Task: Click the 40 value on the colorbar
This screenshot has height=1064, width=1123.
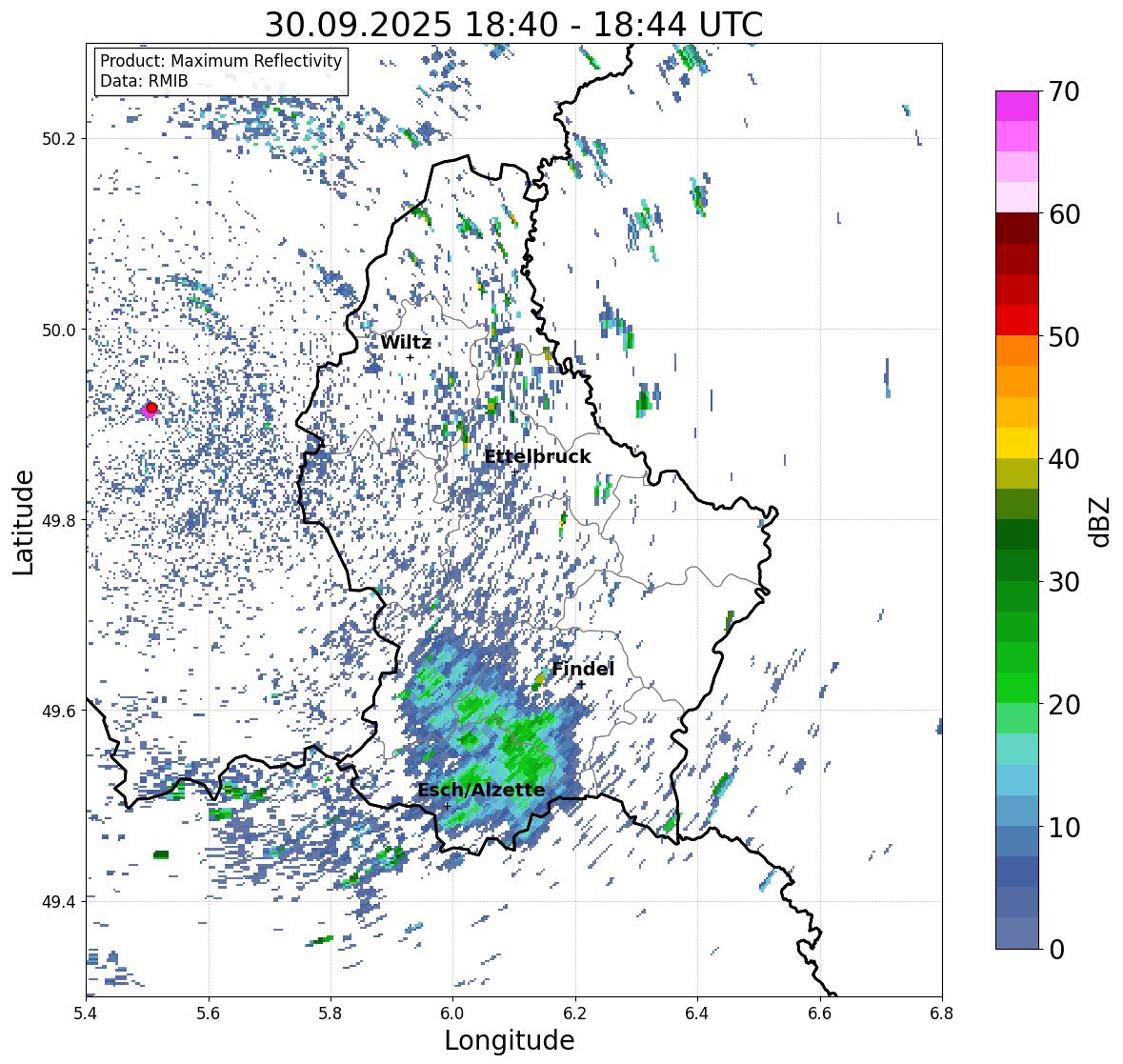Action: pyautogui.click(x=1064, y=459)
